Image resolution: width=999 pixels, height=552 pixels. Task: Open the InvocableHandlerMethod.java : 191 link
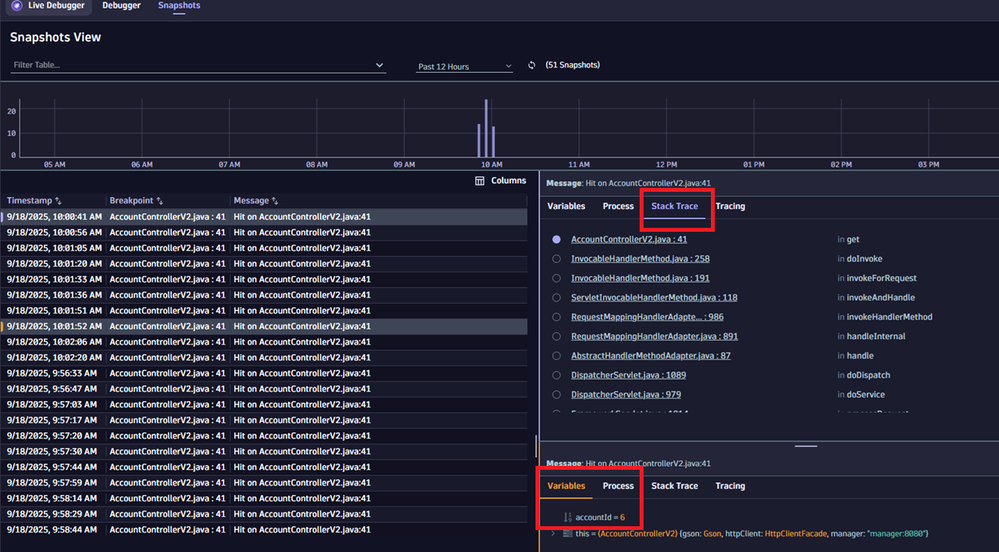pyautogui.click(x=640, y=279)
